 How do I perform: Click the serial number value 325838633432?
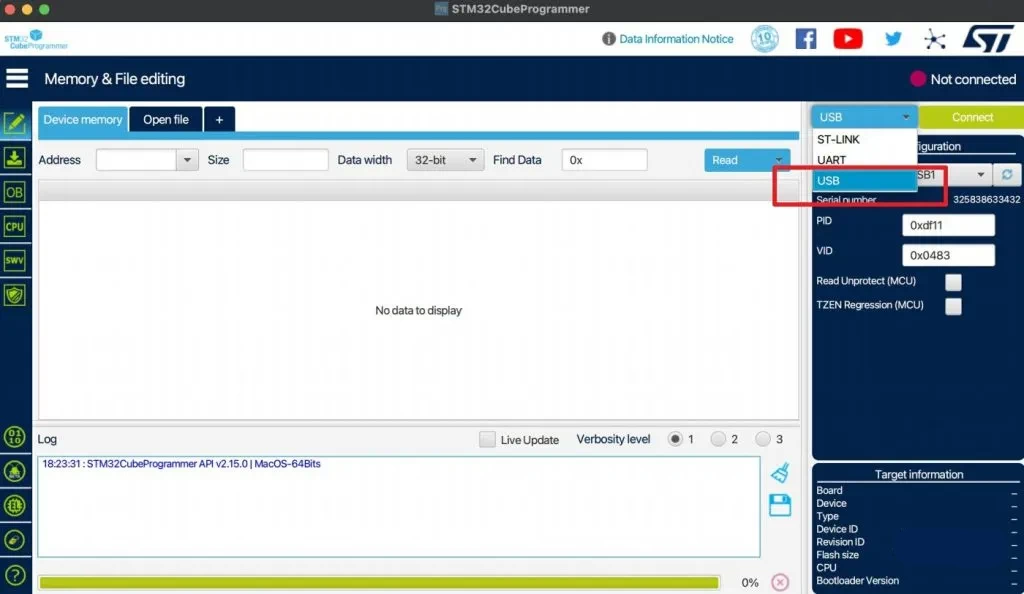986,199
